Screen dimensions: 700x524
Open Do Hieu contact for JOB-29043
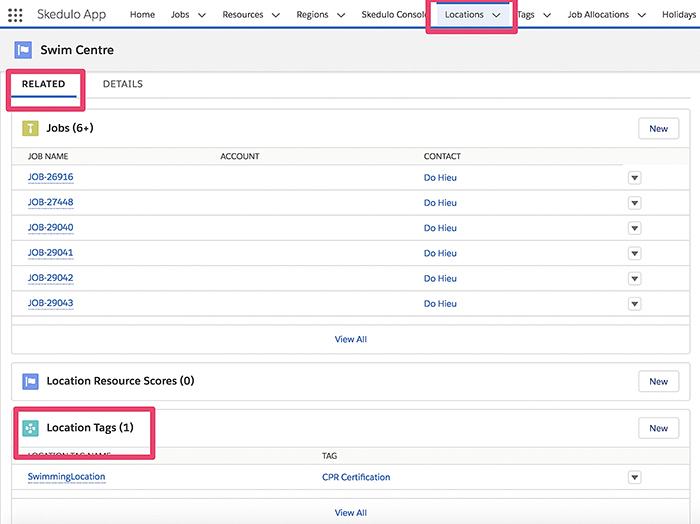[440, 304]
